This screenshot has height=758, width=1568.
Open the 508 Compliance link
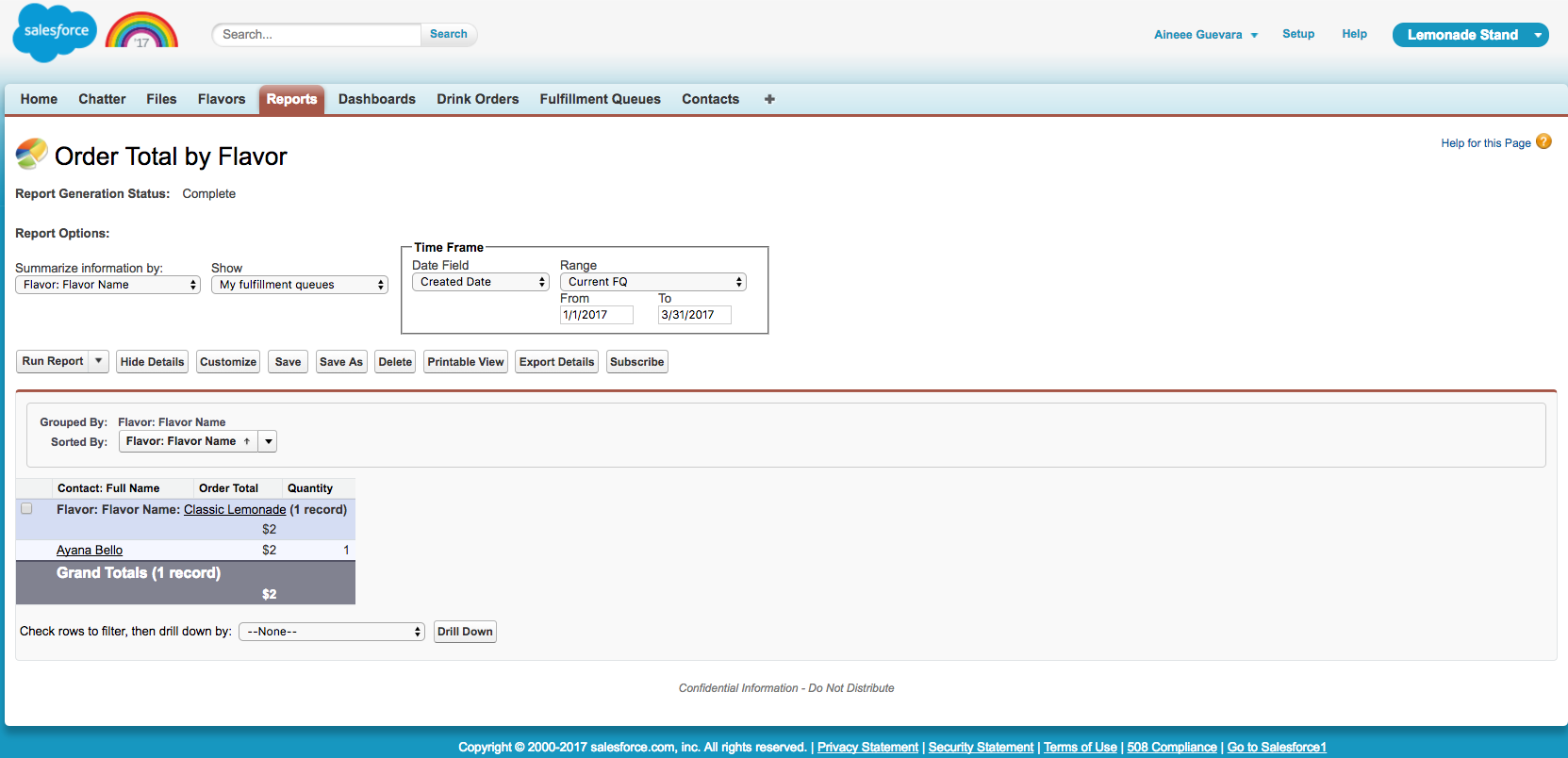(1172, 747)
